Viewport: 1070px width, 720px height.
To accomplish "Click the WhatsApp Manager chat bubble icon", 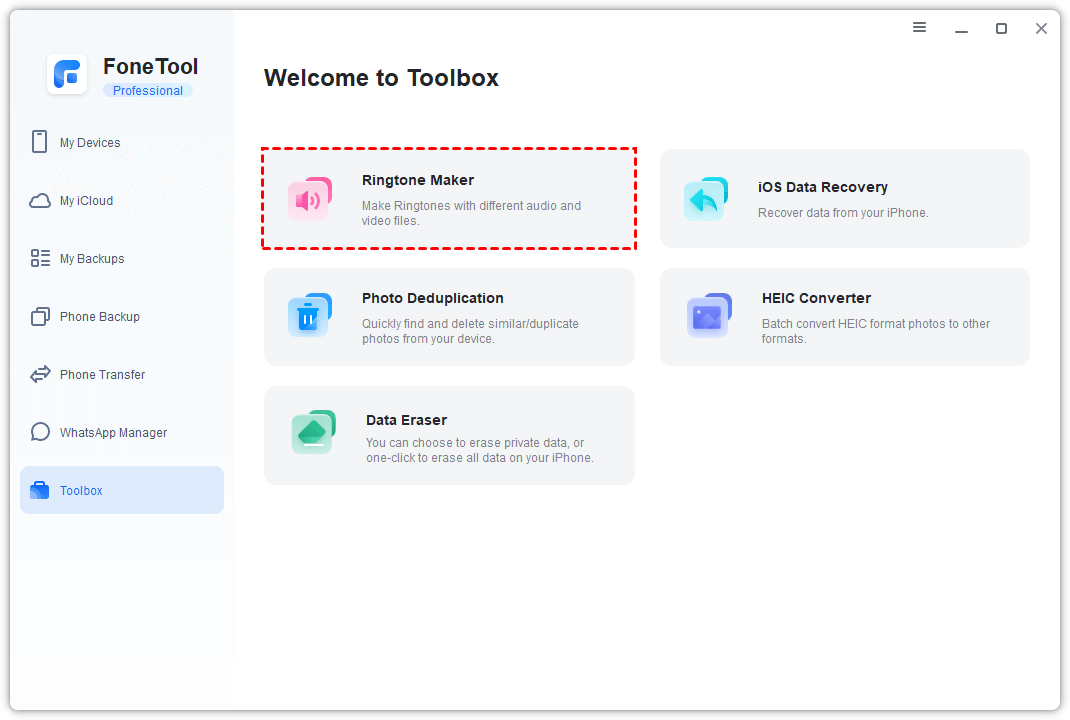I will point(40,432).
